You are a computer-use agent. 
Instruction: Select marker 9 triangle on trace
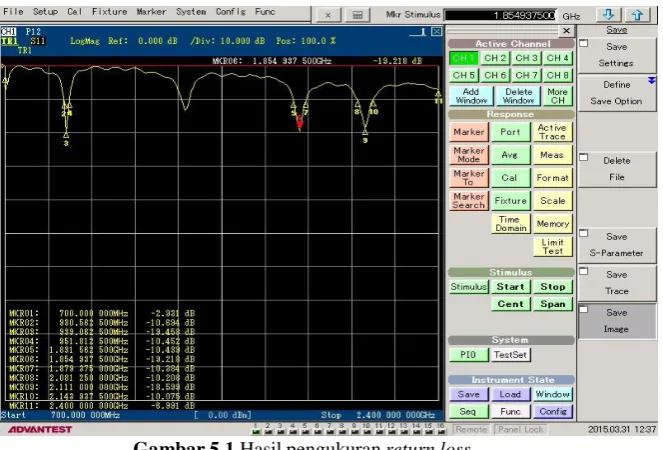tap(365, 133)
